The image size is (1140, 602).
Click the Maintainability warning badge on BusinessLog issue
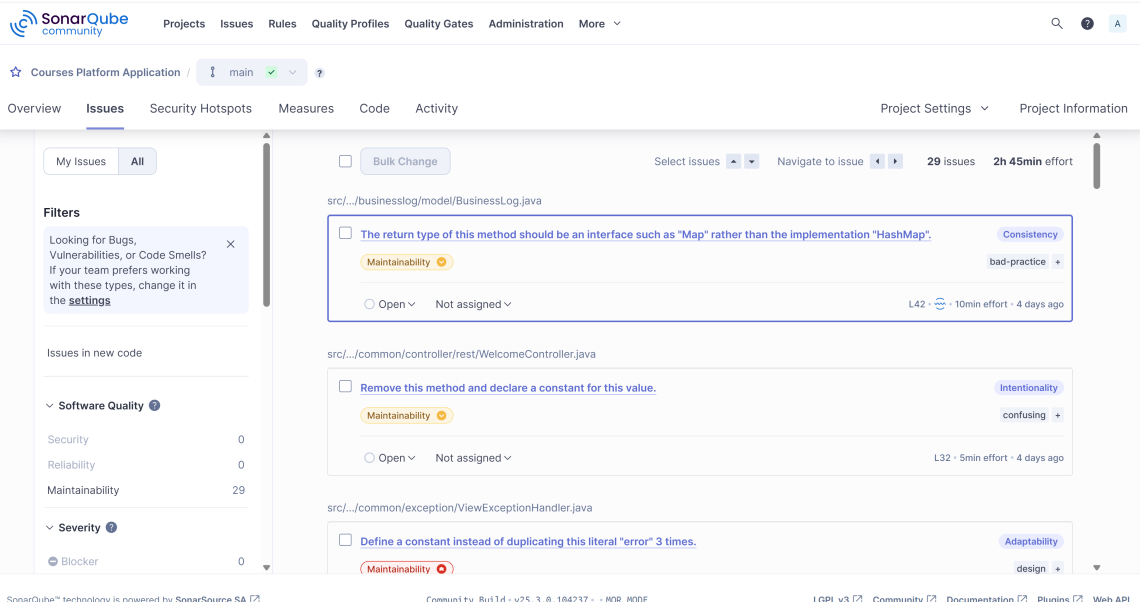click(x=406, y=261)
